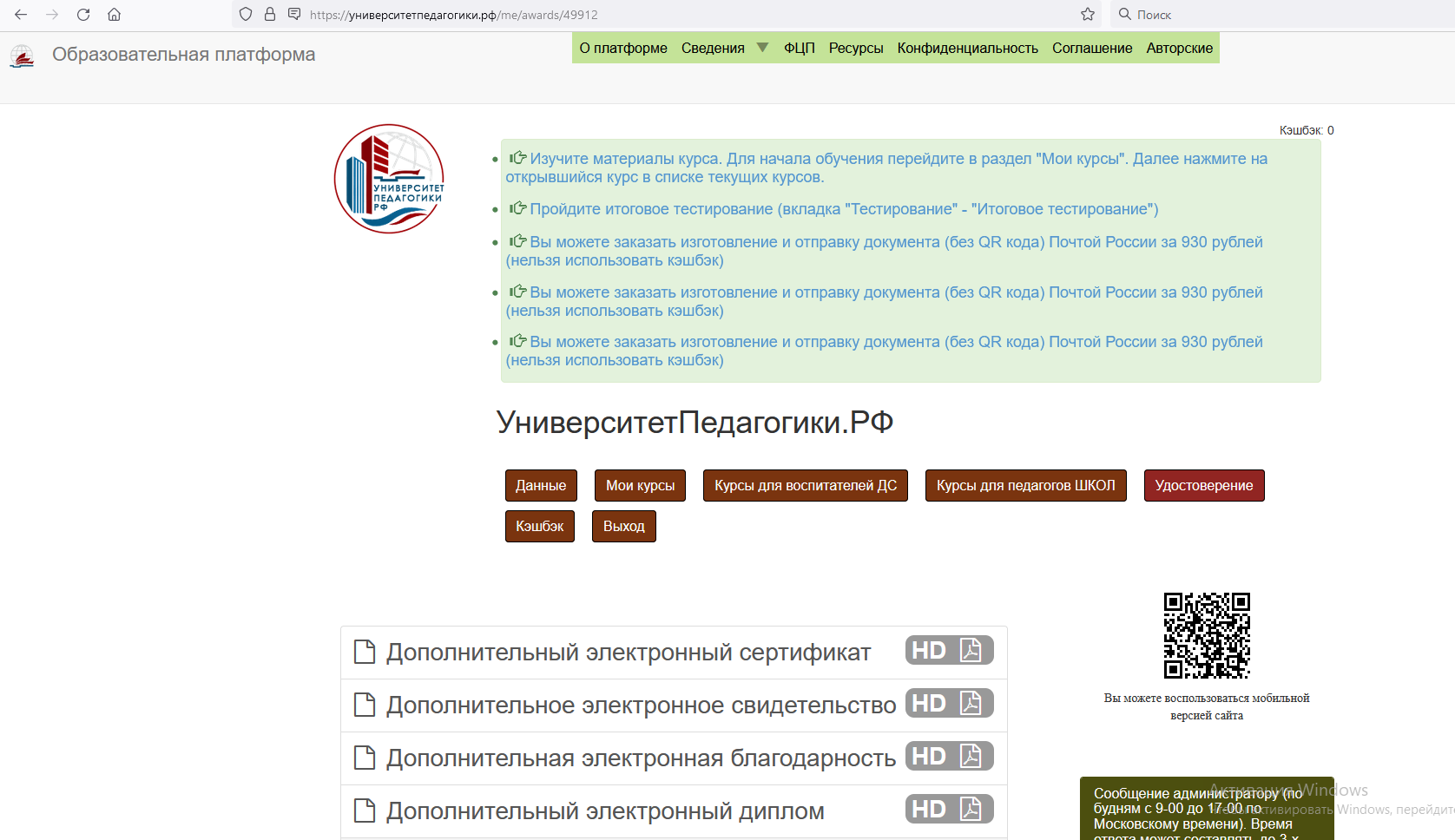Go back with the browser back arrow
The width and height of the screenshot is (1455, 840).
(21, 15)
